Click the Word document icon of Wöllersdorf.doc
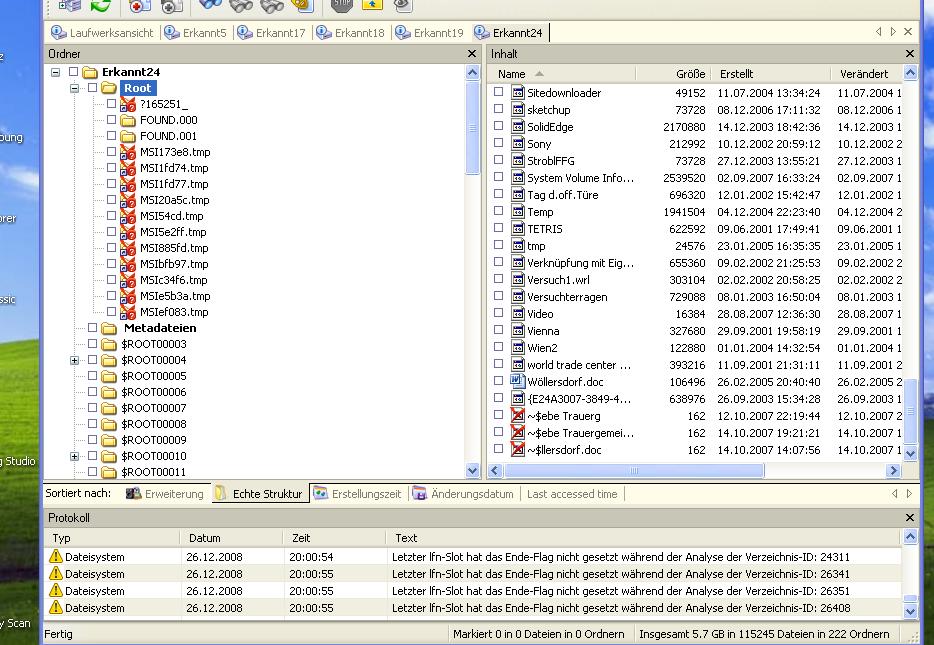Viewport: 934px width, 645px height. 518,382
